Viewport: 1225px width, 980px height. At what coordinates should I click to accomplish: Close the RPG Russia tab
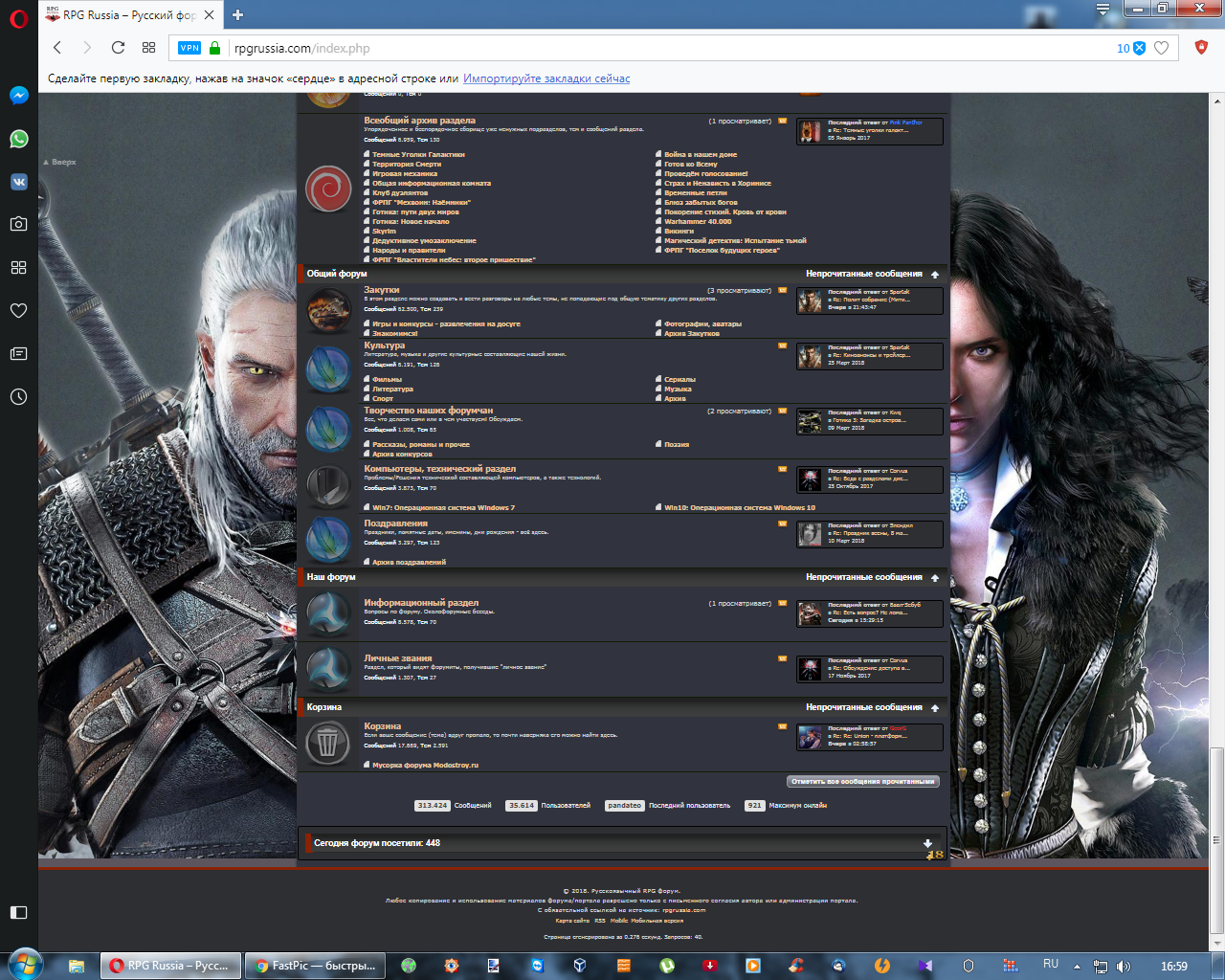pos(209,15)
